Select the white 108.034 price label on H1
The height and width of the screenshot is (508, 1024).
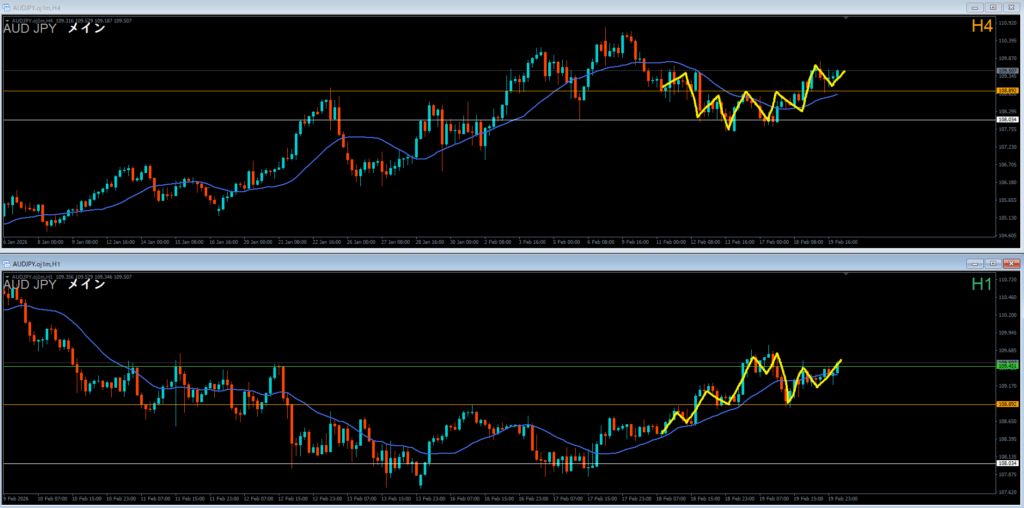(1007, 463)
